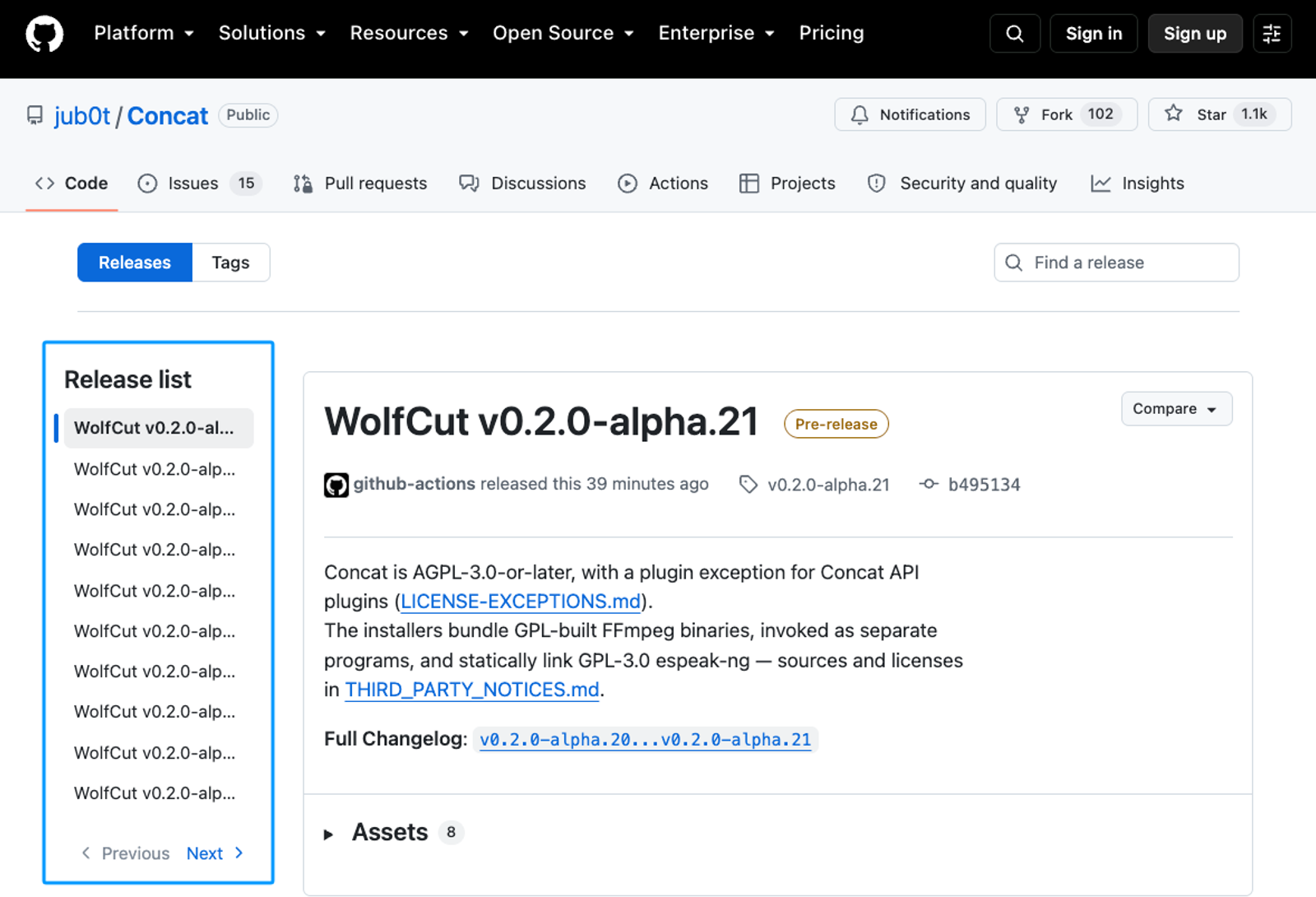
Task: Open the Open Source dropdown menu
Action: pos(563,33)
